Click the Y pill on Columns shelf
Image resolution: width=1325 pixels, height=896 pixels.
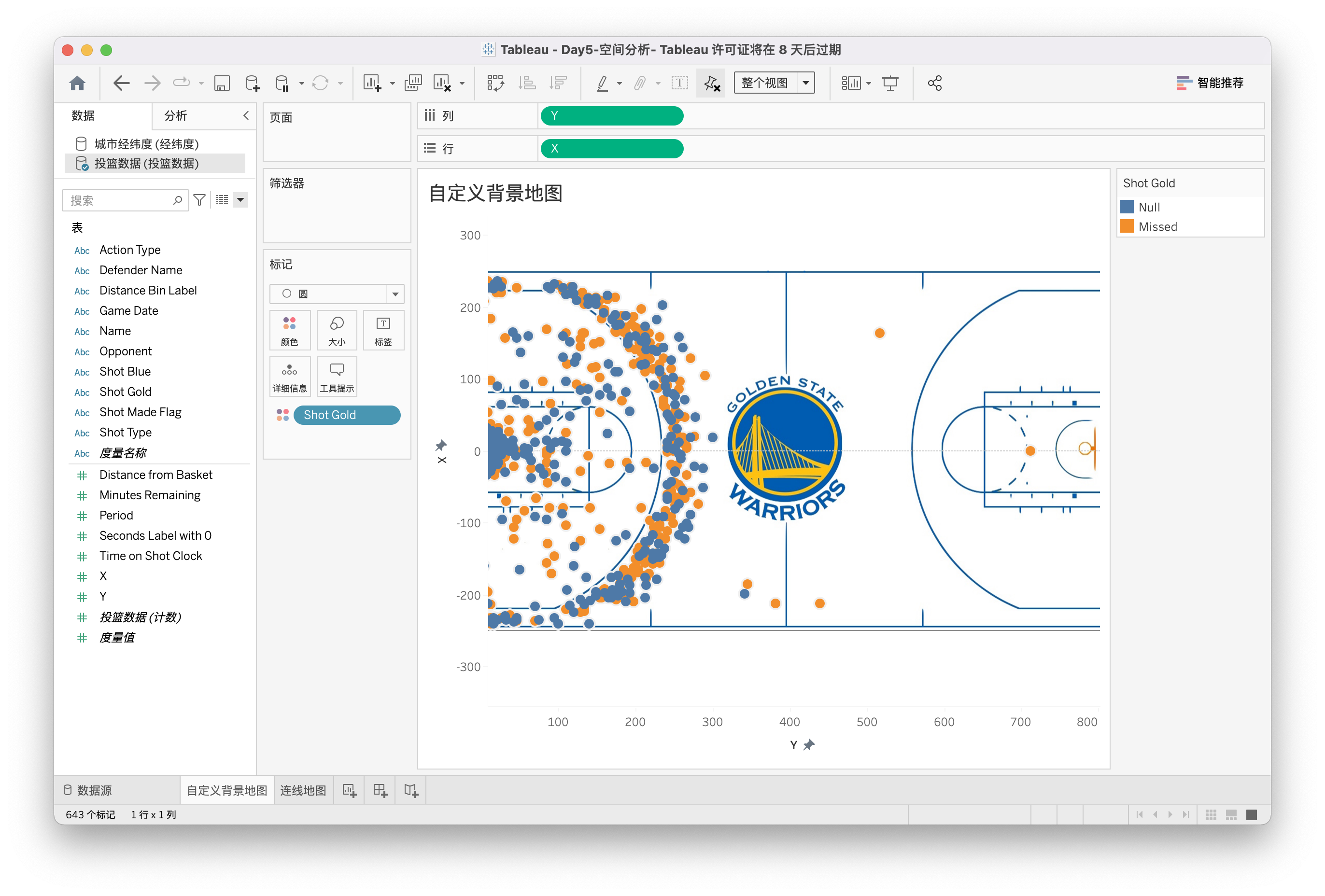coord(612,116)
